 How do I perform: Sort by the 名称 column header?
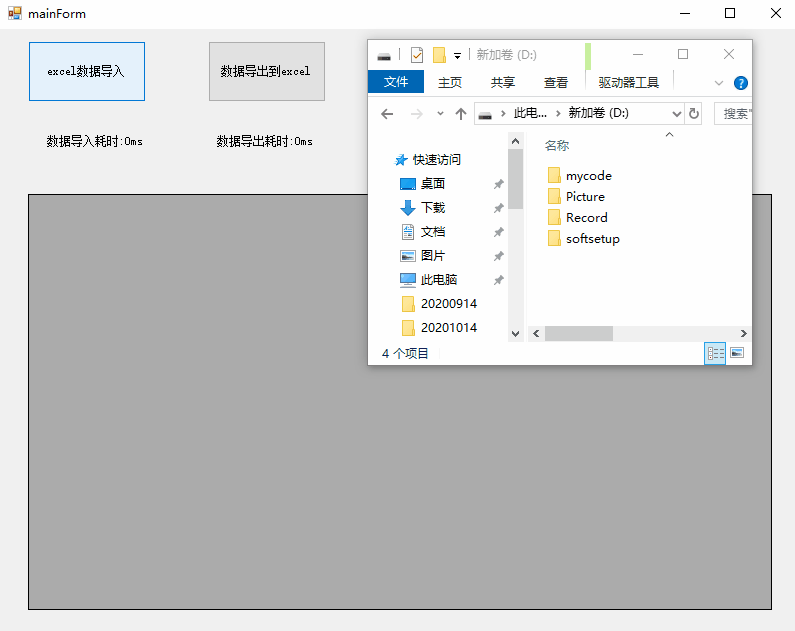pyautogui.click(x=557, y=146)
